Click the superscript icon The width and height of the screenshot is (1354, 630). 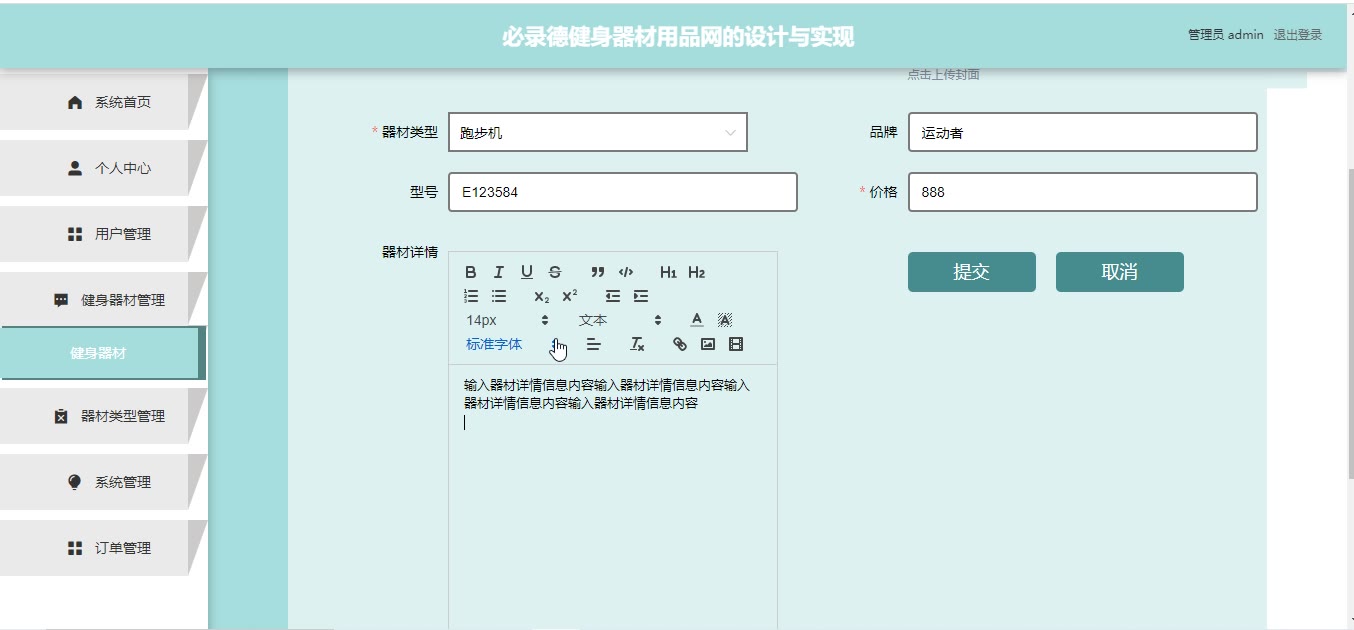pyautogui.click(x=570, y=296)
